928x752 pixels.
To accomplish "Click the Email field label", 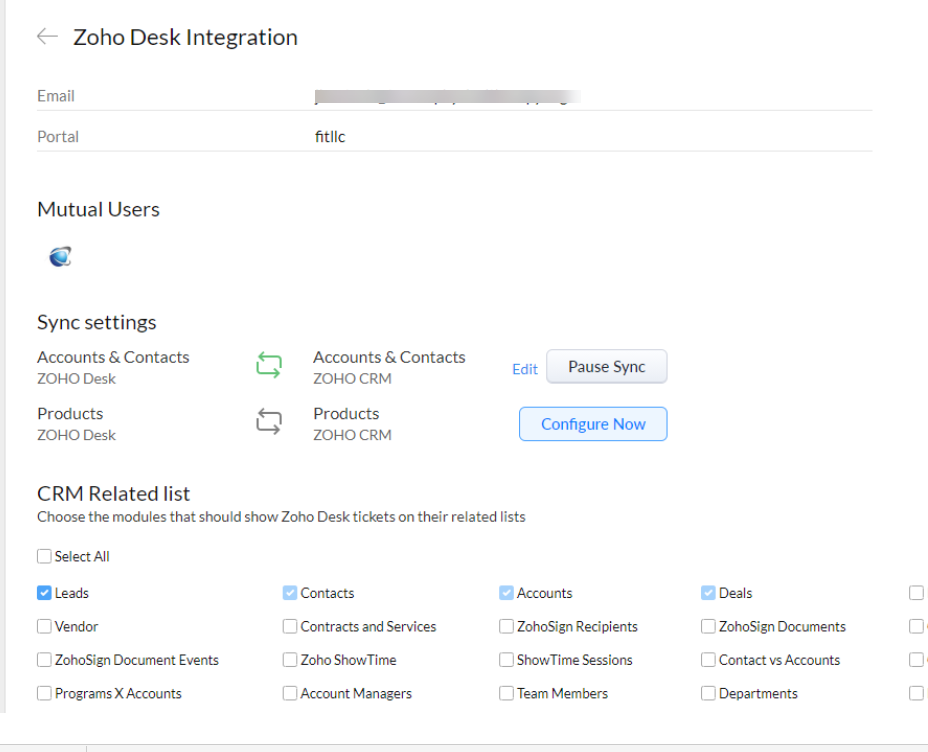I will tap(56, 96).
